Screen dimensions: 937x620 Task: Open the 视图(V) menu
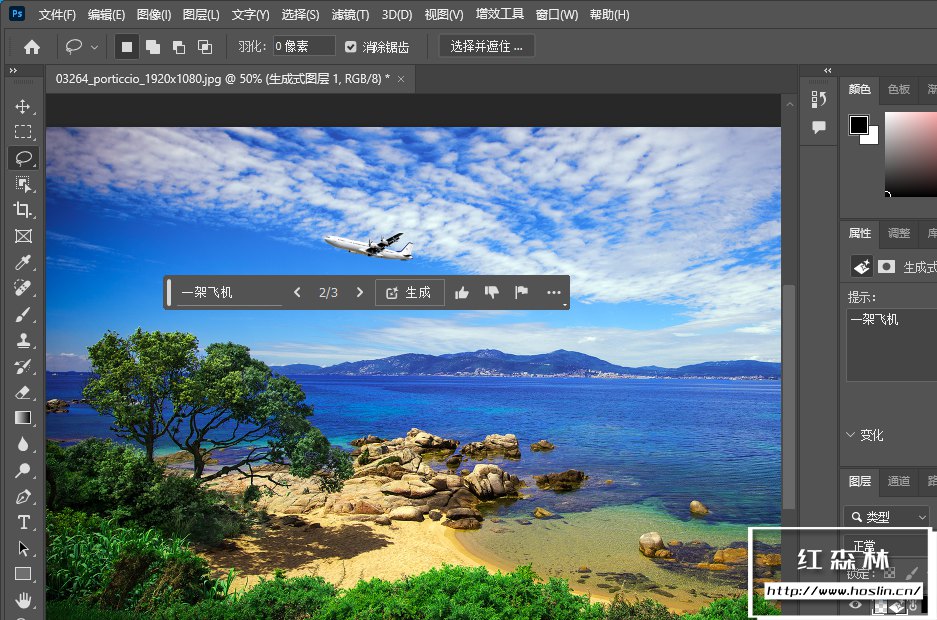[x=443, y=14]
